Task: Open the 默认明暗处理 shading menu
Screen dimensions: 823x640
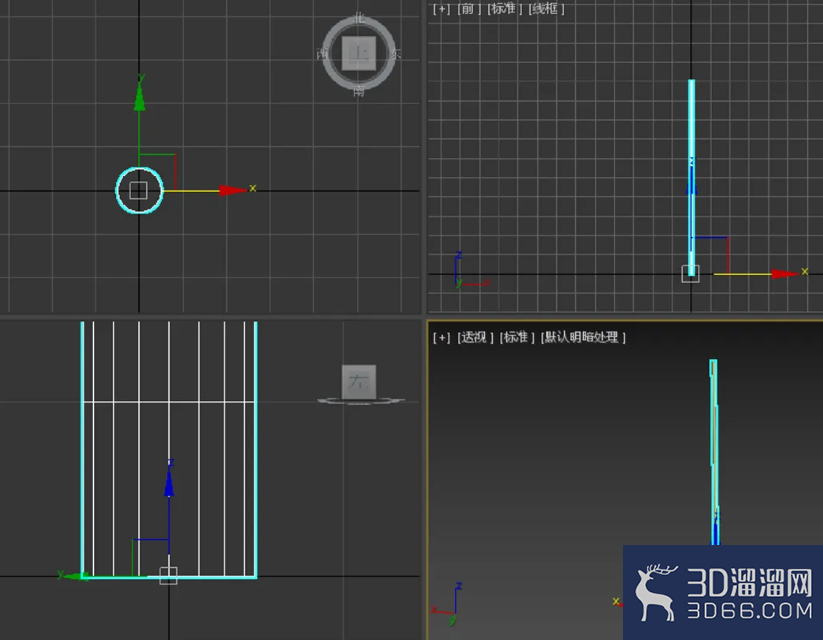Action: click(583, 338)
